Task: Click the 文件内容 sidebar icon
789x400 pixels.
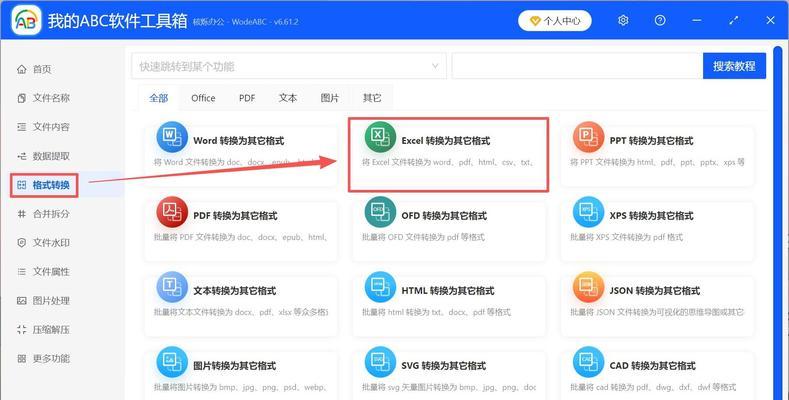Action: pos(22,127)
